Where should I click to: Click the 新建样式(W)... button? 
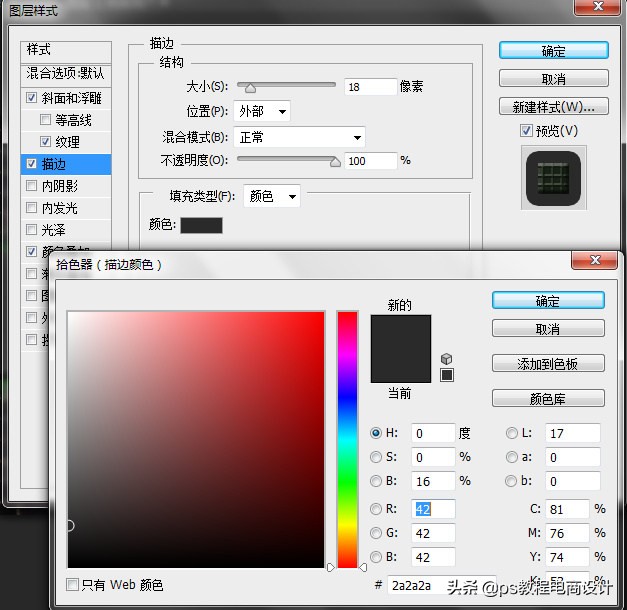click(x=554, y=106)
